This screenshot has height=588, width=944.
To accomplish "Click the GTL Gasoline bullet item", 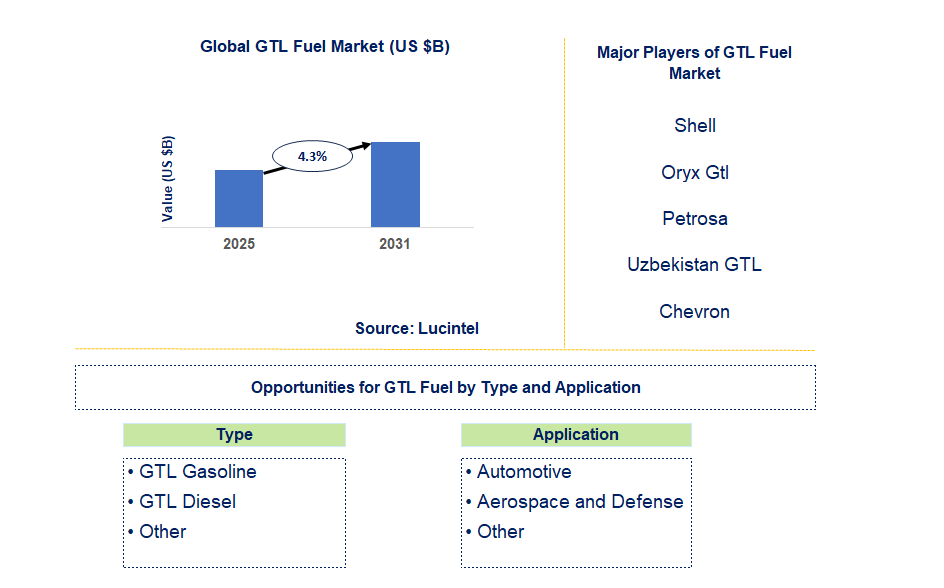I will pos(192,472).
